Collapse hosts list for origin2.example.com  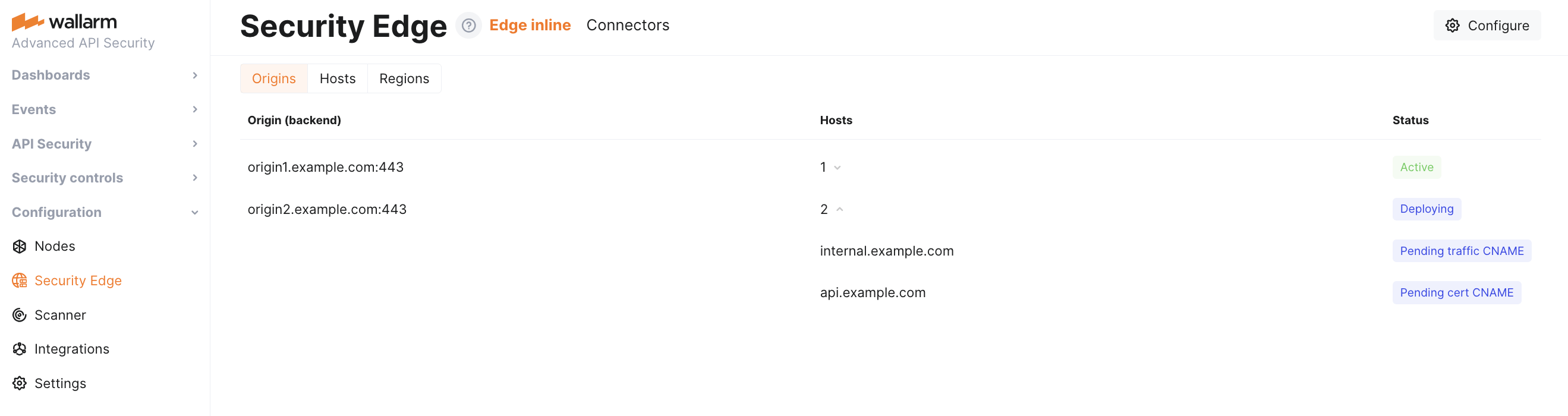pos(839,210)
